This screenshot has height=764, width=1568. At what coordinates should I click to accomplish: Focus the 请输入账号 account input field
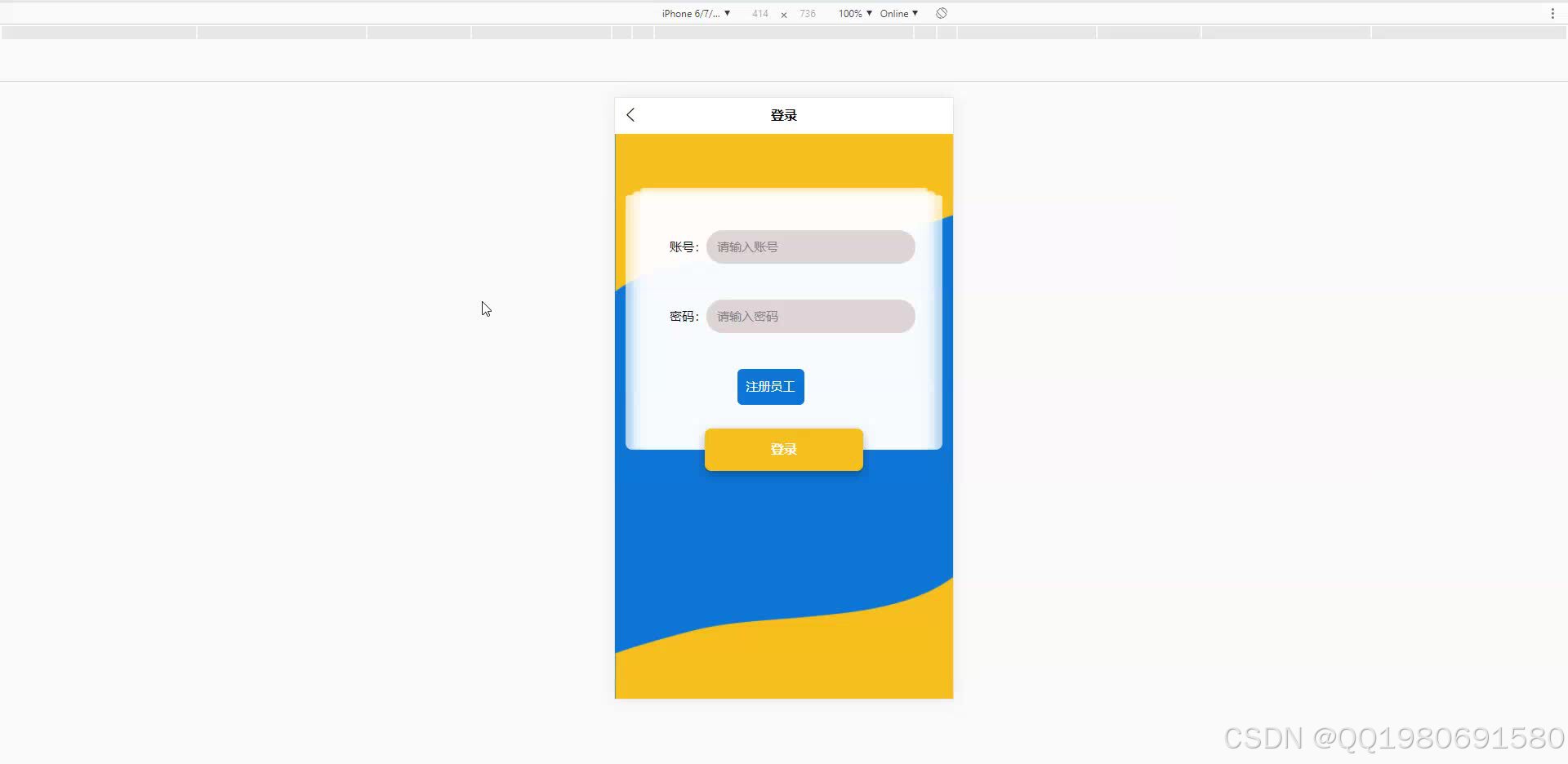click(809, 247)
